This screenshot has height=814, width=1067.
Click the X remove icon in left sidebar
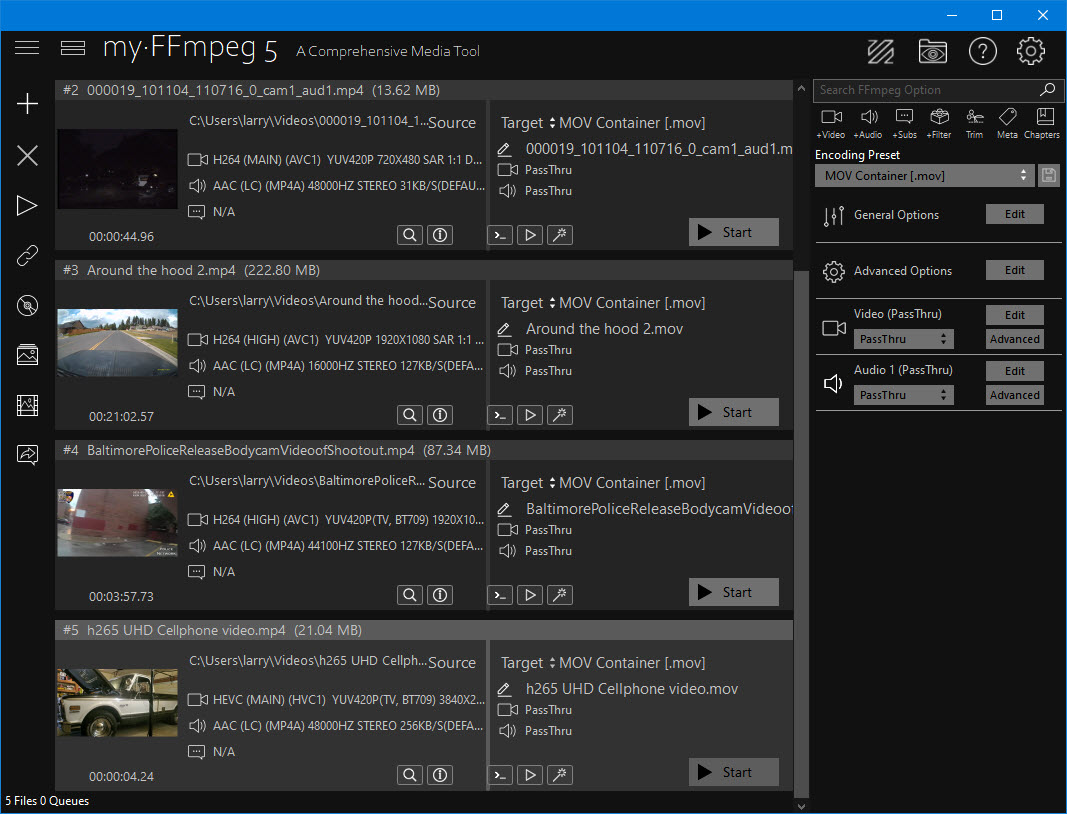27,155
